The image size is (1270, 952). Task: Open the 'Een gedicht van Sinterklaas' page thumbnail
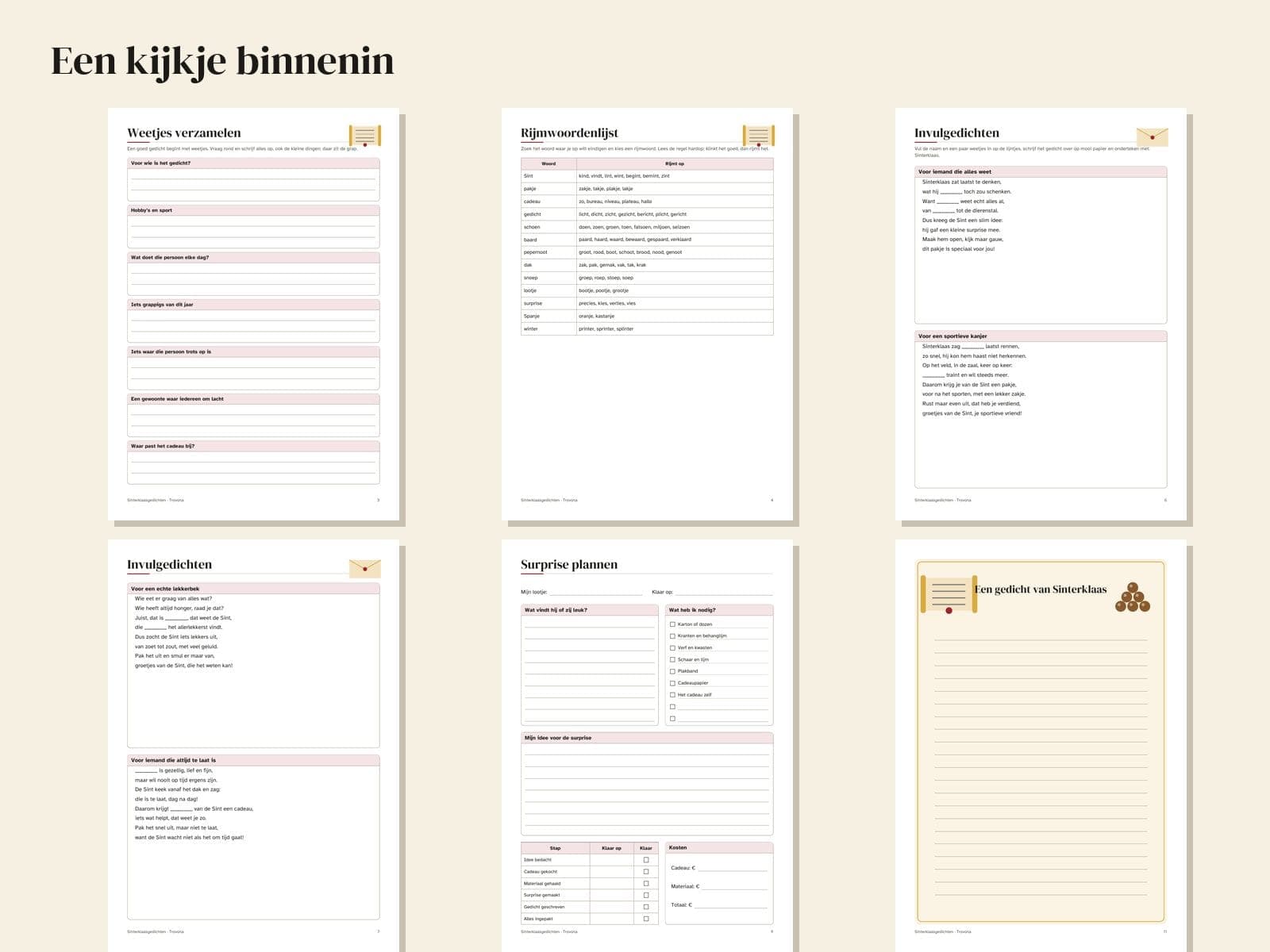1041,746
